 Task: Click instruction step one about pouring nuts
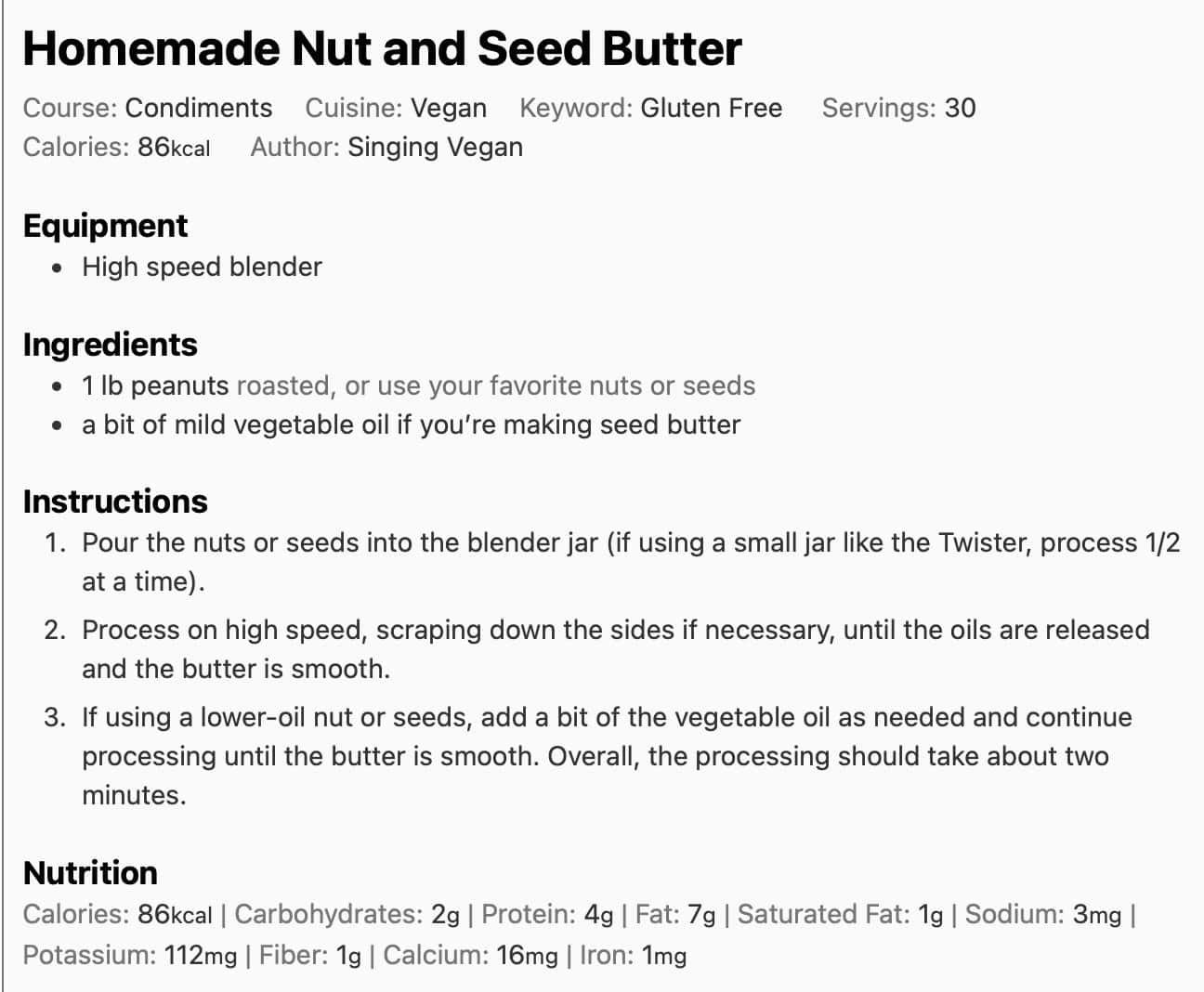[x=630, y=542]
